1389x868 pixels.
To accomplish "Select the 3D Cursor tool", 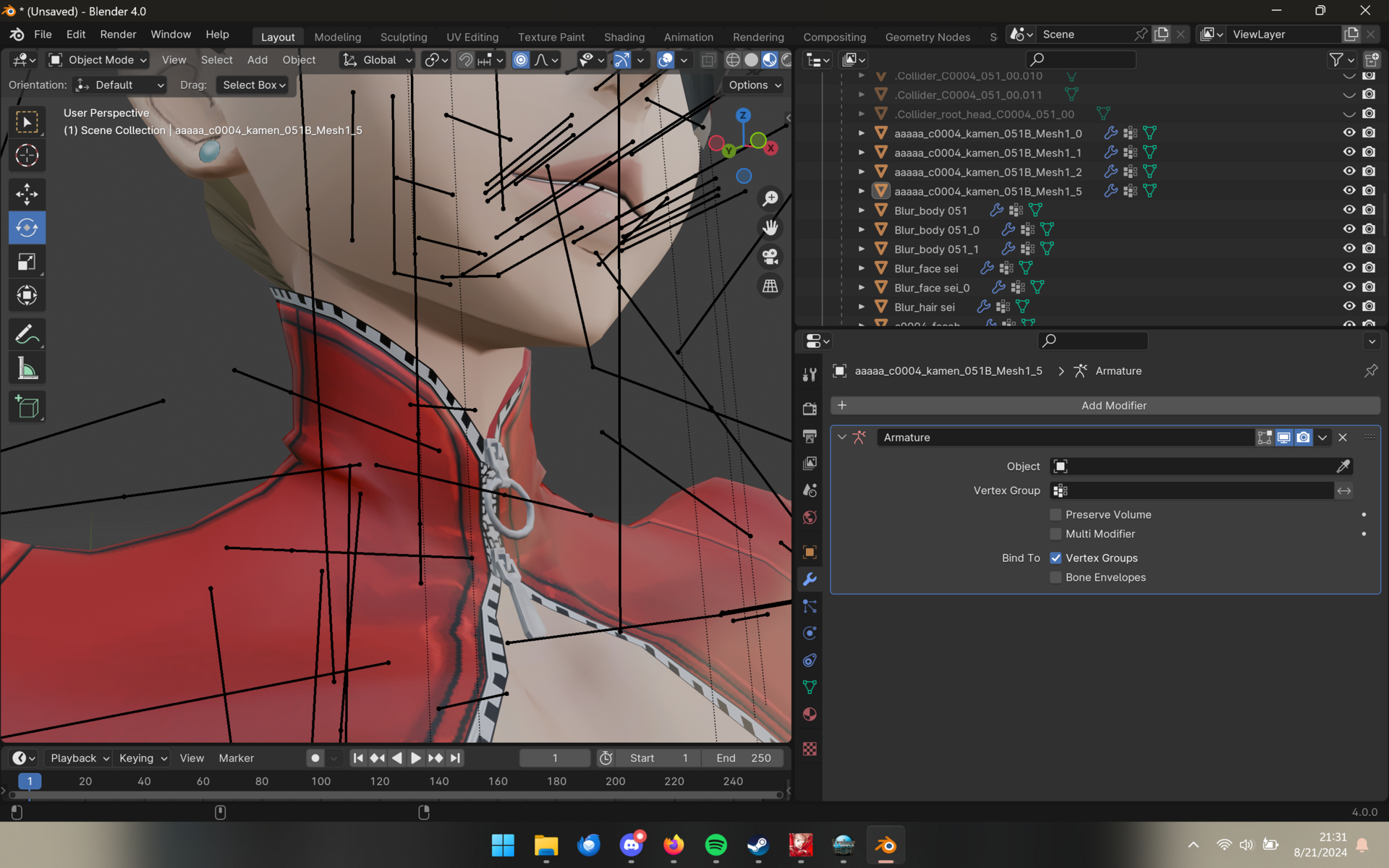I will pyautogui.click(x=27, y=156).
